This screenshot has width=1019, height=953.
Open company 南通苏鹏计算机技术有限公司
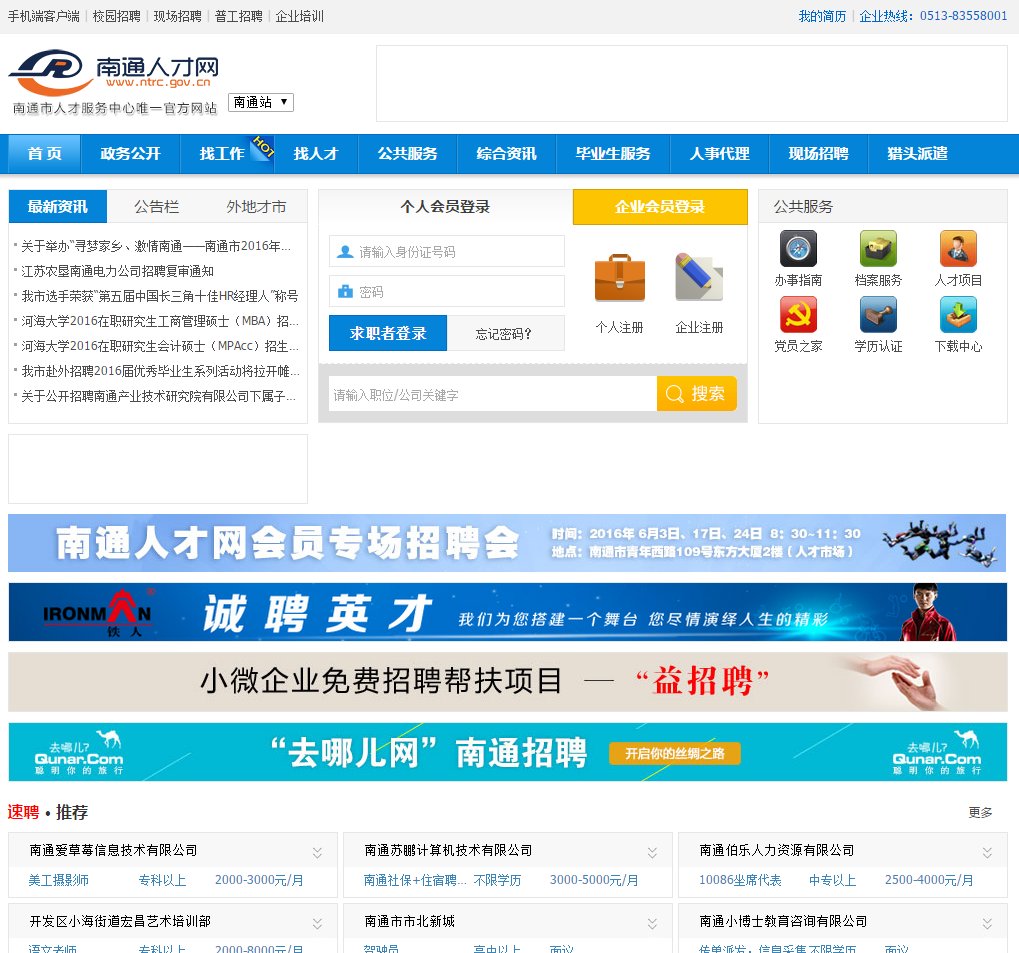coord(448,850)
